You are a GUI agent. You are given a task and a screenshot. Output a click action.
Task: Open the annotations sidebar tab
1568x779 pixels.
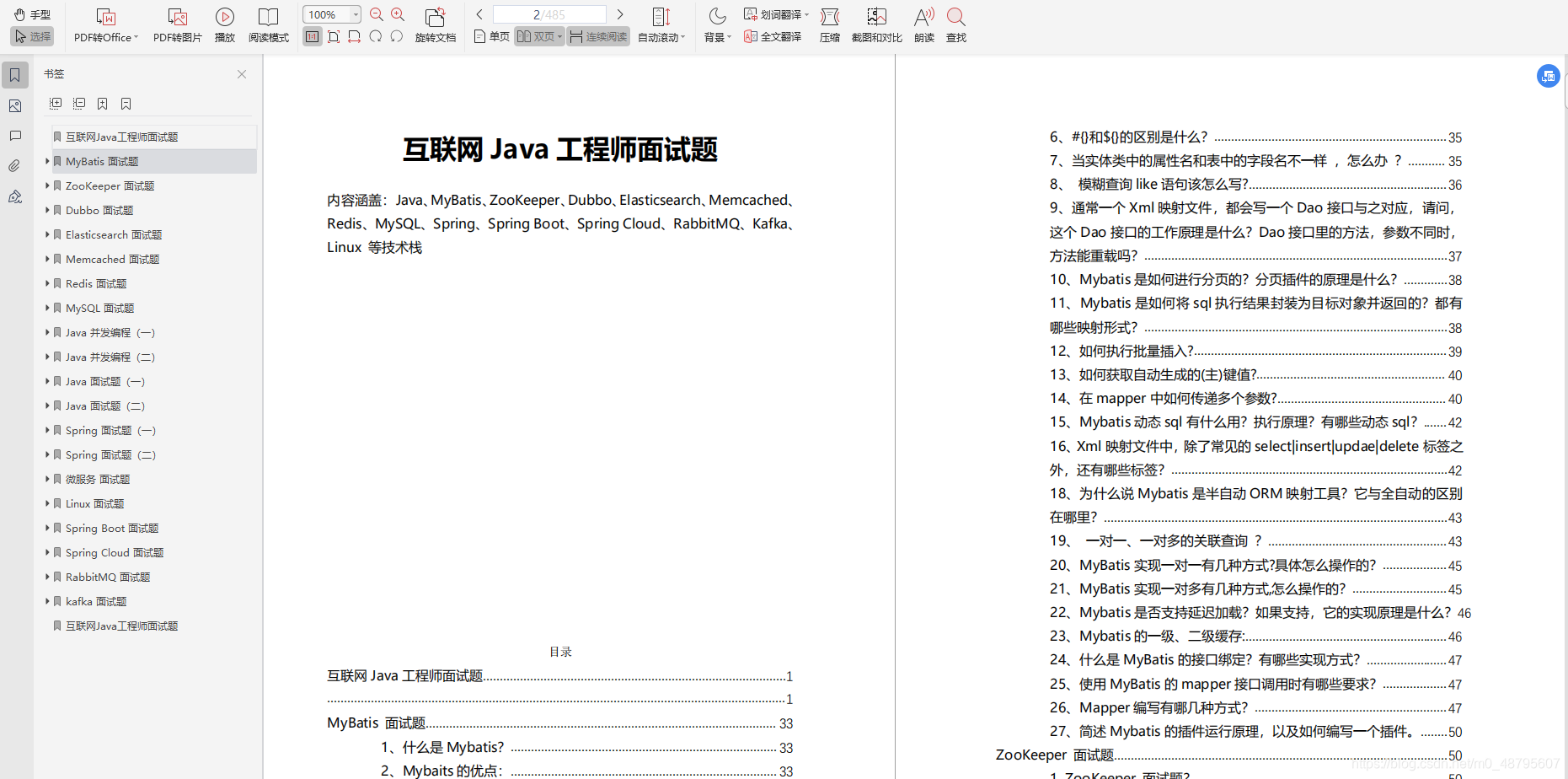coord(15,136)
